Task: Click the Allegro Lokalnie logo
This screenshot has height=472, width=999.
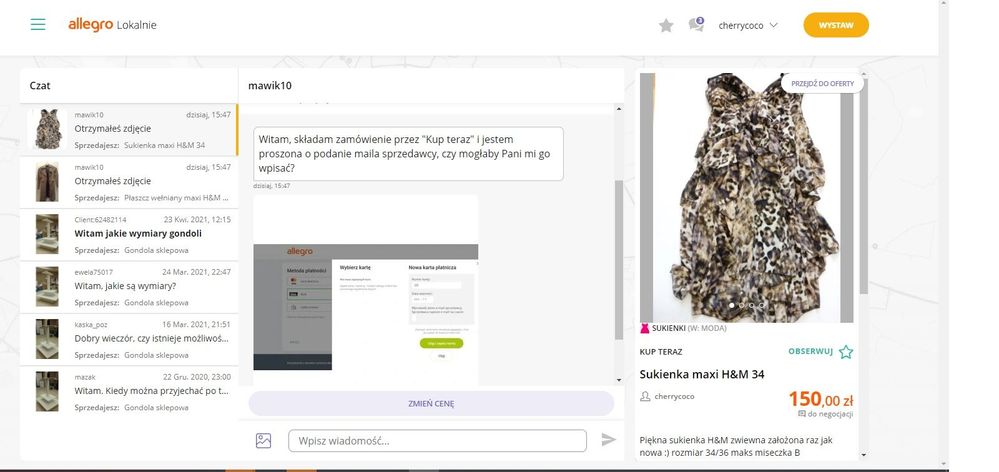Action: [x=112, y=25]
